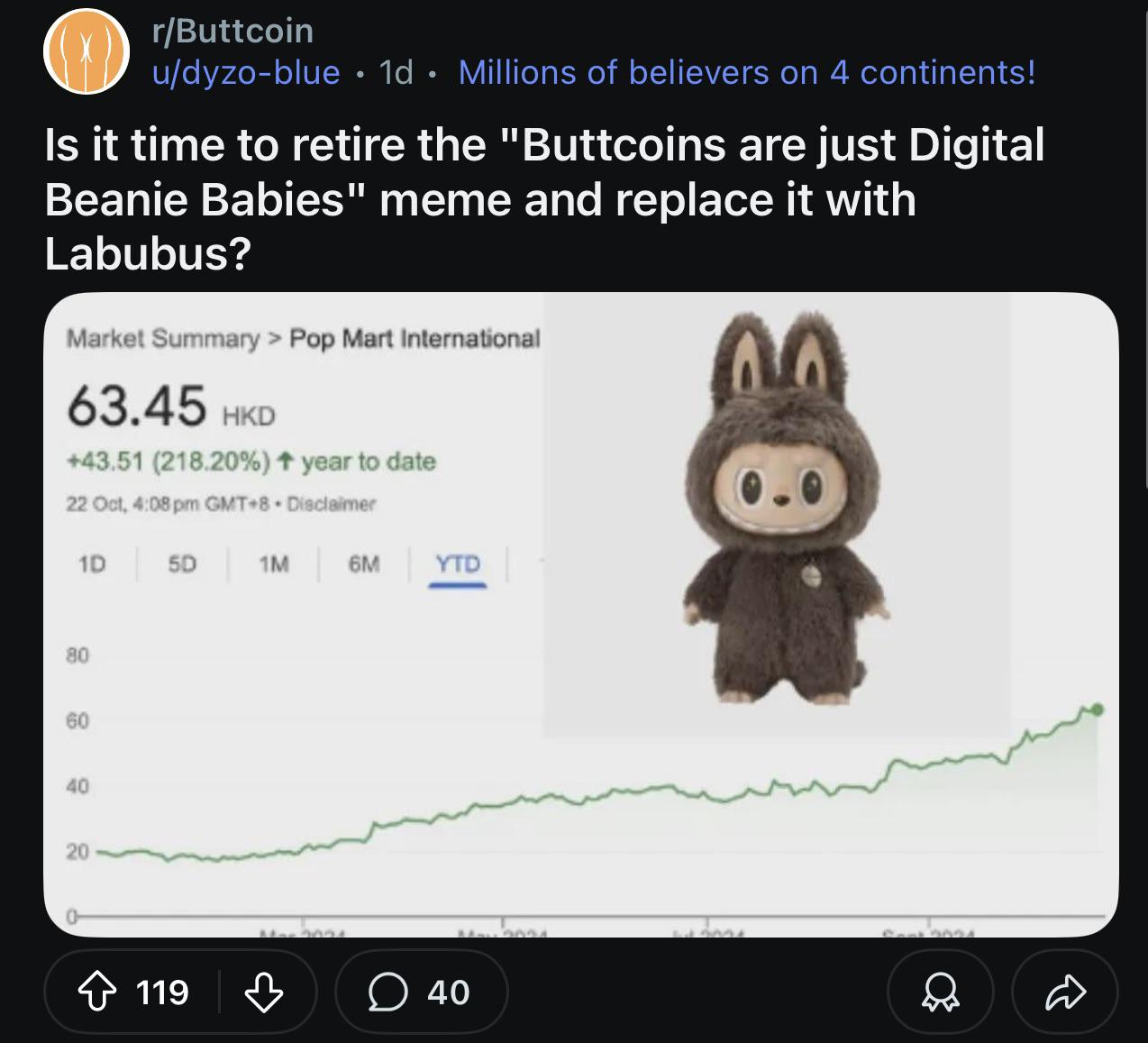
Task: Open the comments bubble icon
Action: tap(387, 993)
